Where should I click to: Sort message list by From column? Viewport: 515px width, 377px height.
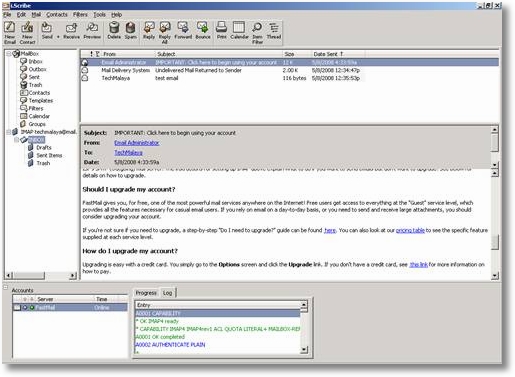coord(128,54)
